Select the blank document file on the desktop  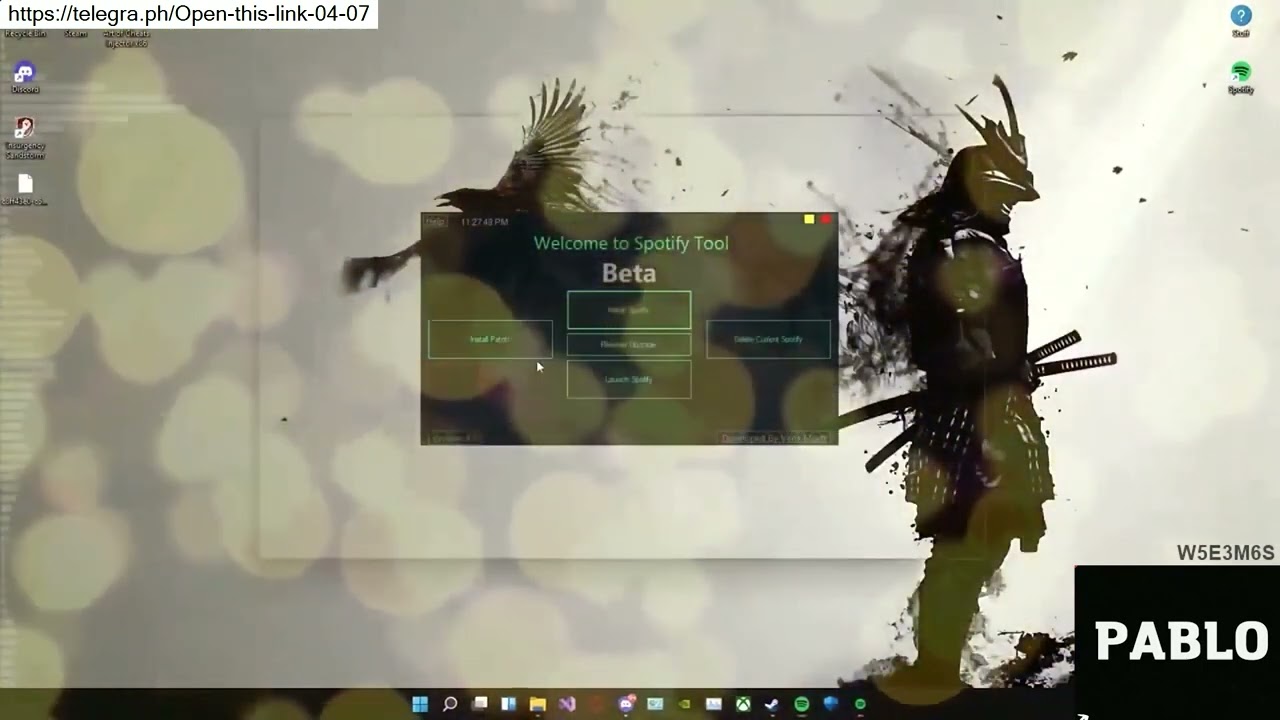pos(25,189)
